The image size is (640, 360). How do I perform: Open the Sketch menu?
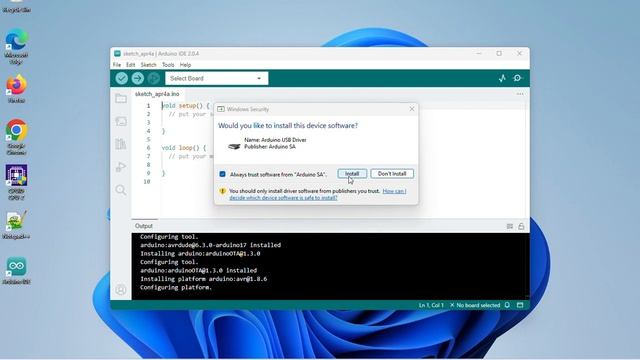[x=149, y=65]
